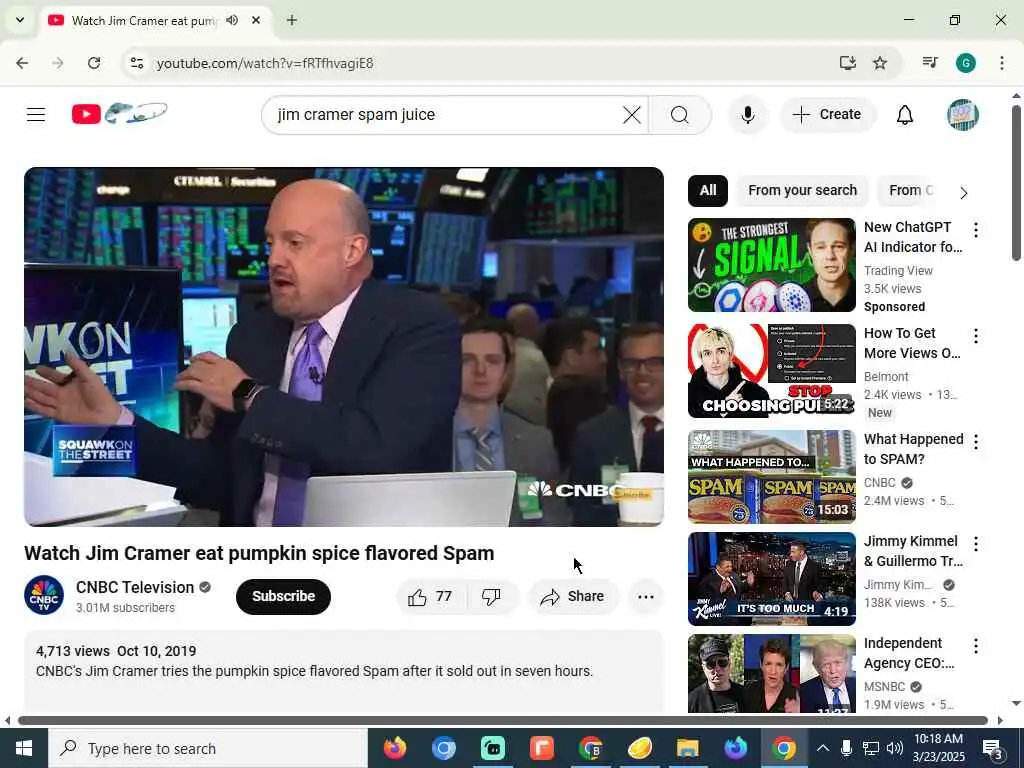Expand the tab search dropdown arrow
Viewport: 1024px width, 768px height.
point(20,20)
